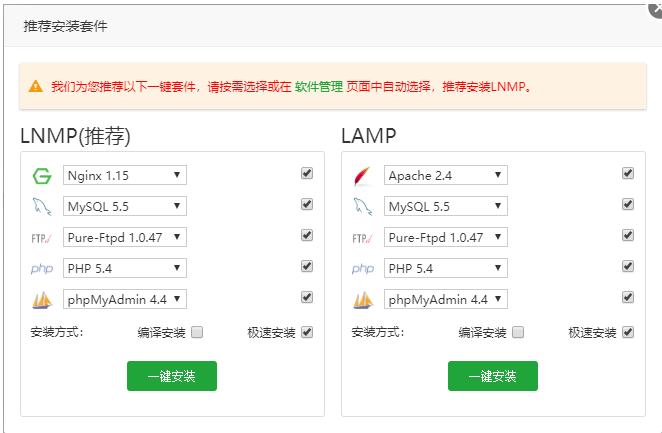The image size is (662, 433).
Task: Open the 软件管理 link
Action: 319,87
